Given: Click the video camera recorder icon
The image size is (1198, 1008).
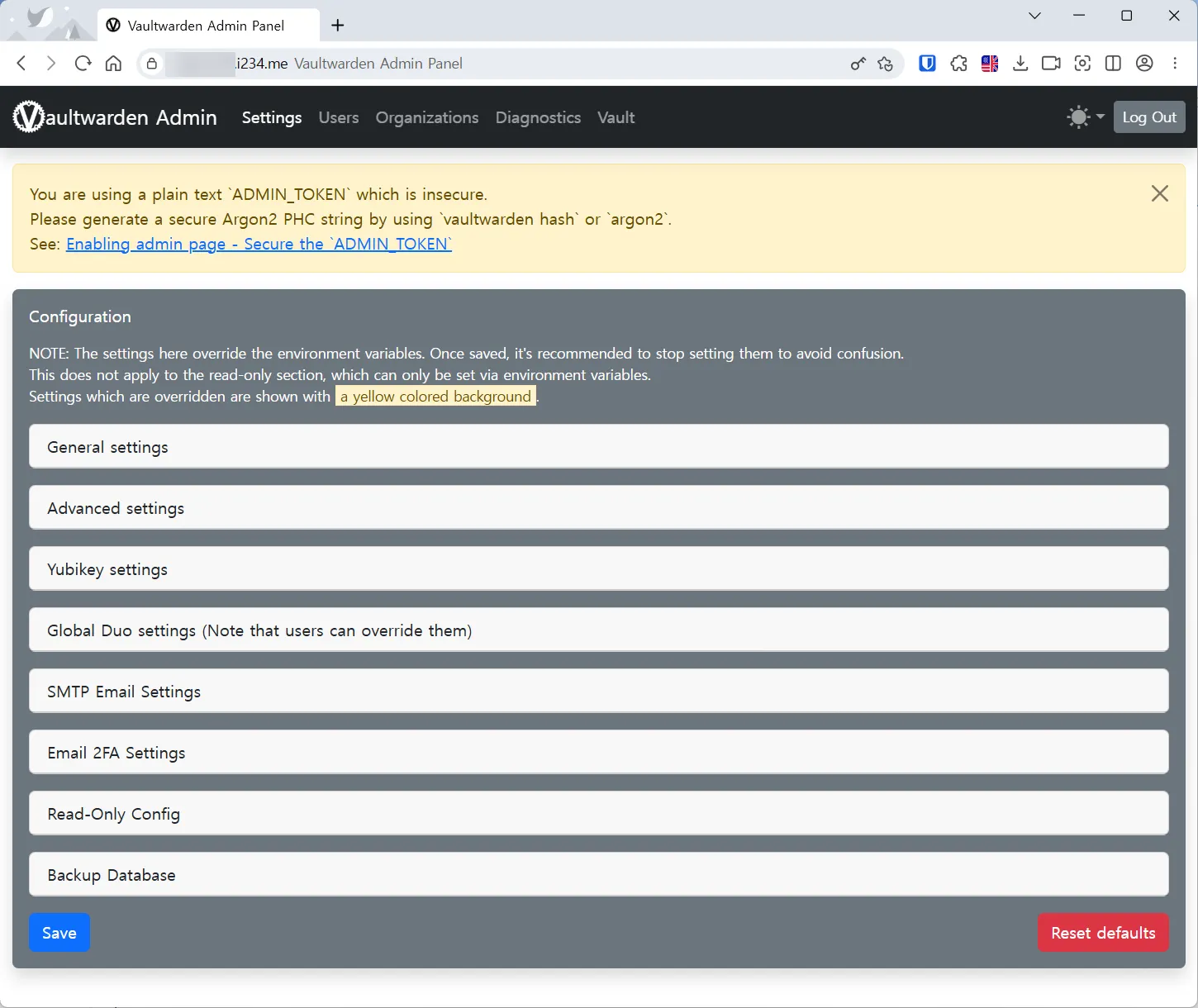Looking at the screenshot, I should 1051,64.
